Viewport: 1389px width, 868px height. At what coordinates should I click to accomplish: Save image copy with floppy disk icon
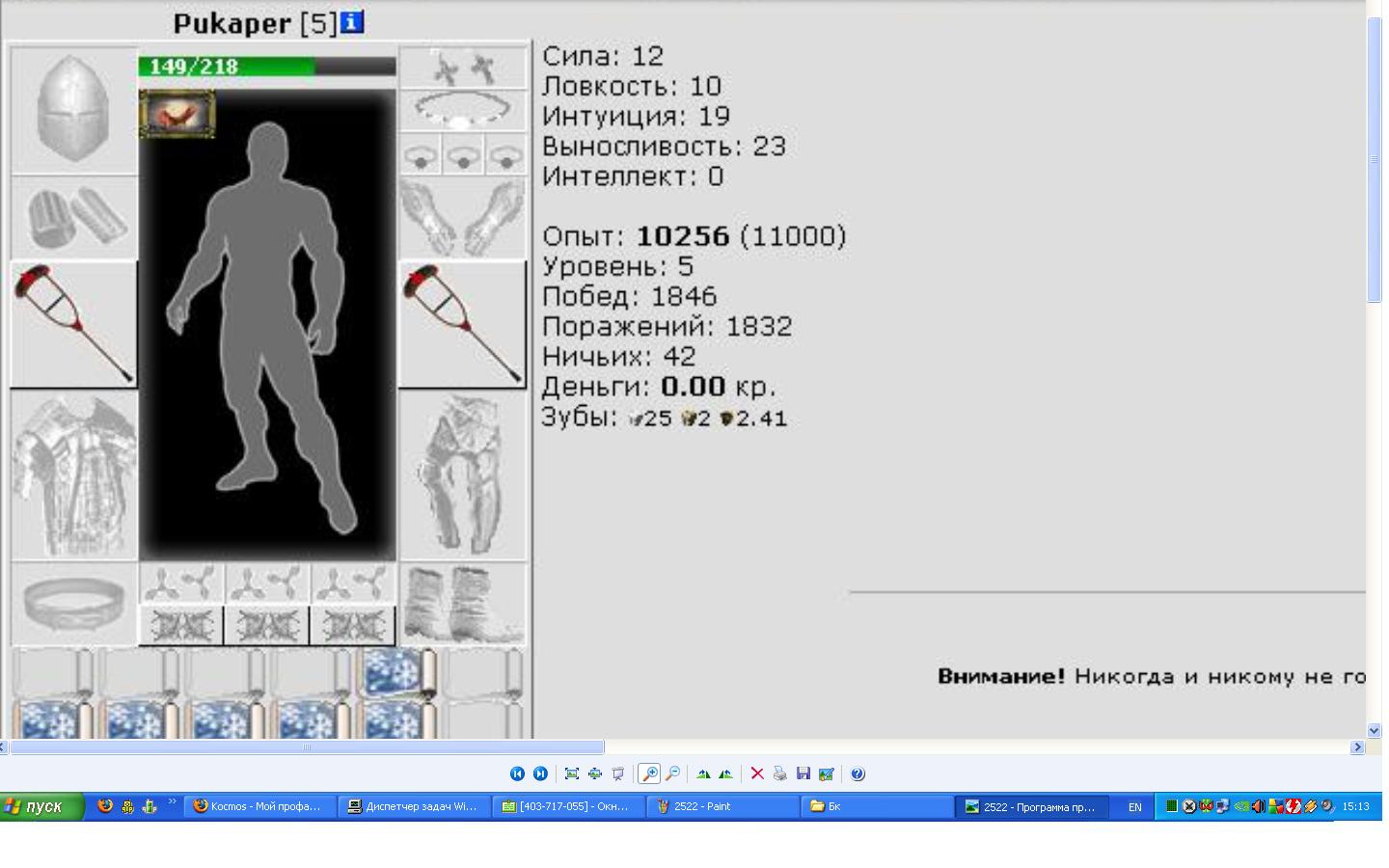[803, 773]
